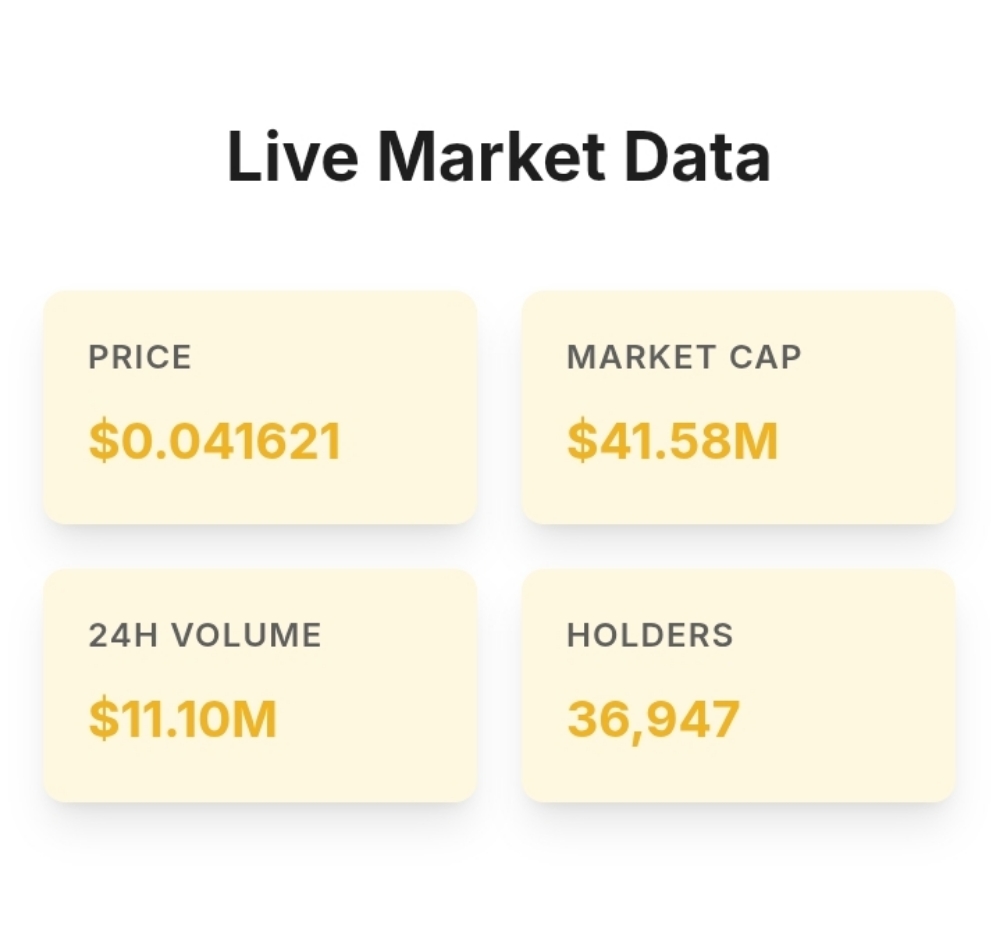Select the Price card
1000x926 pixels.
(260, 407)
